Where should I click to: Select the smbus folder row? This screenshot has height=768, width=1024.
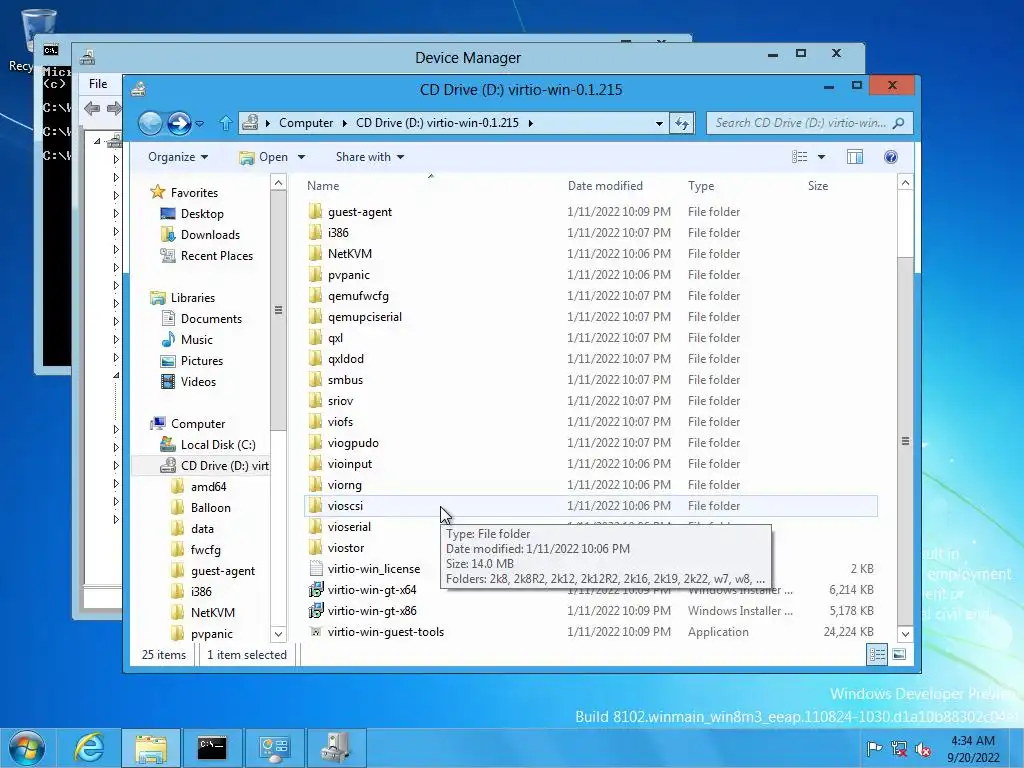pos(590,379)
